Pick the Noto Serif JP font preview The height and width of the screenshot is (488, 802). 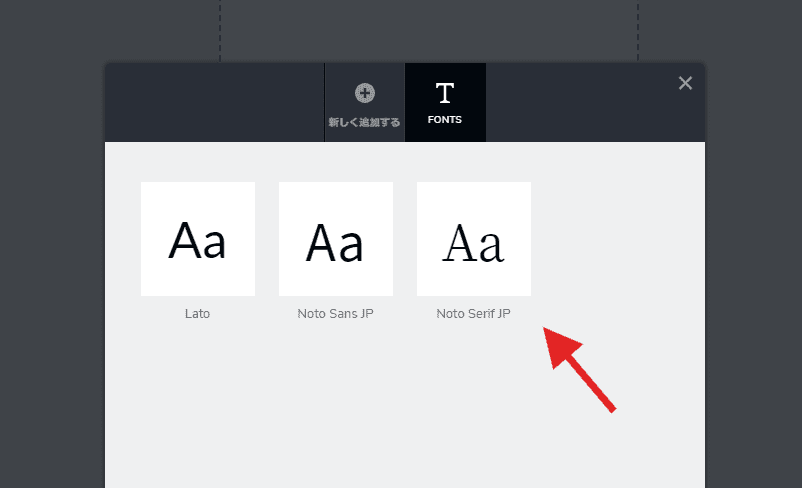tap(474, 239)
